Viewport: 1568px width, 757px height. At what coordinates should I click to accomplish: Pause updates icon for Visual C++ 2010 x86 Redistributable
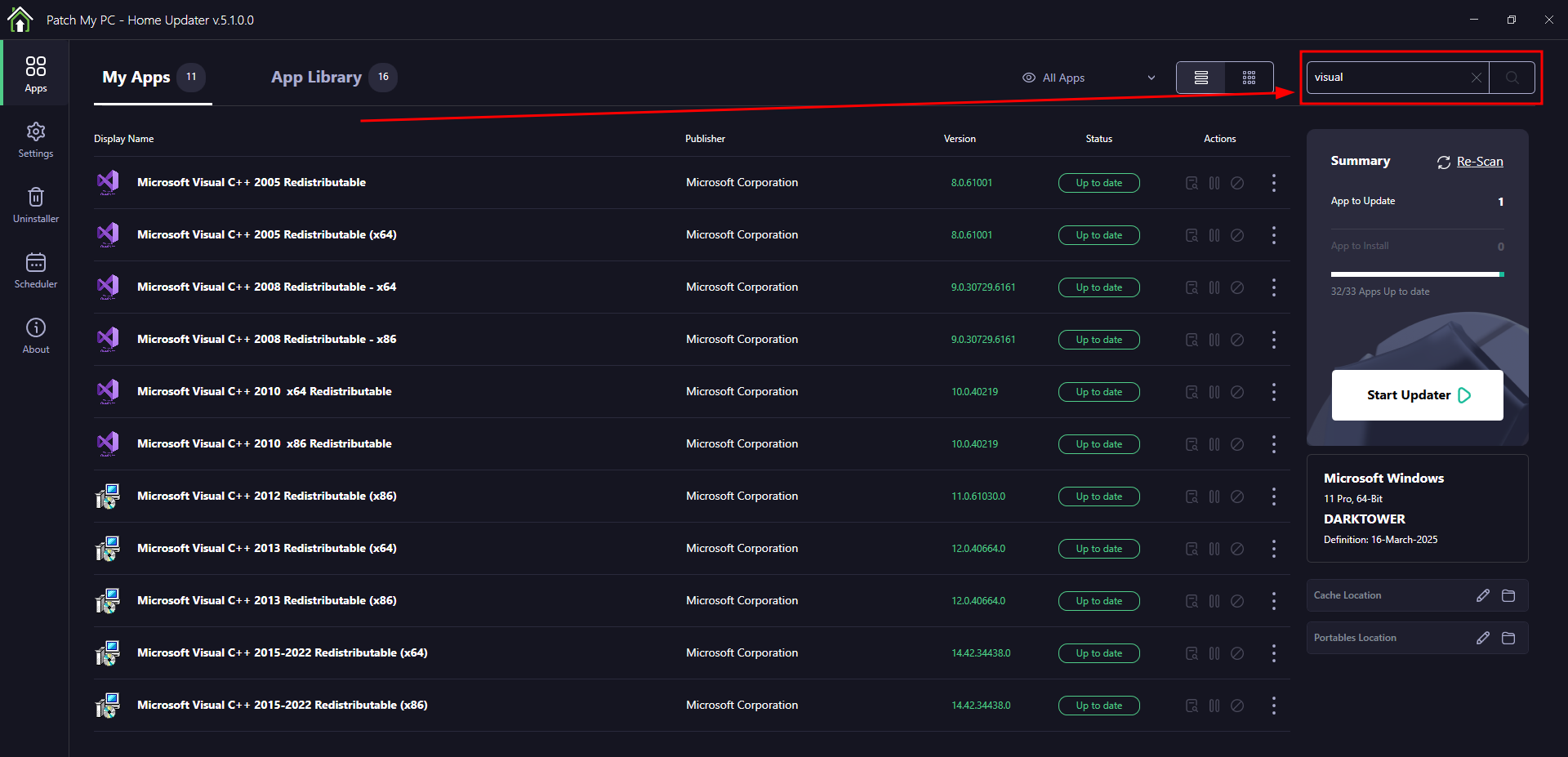1214,444
